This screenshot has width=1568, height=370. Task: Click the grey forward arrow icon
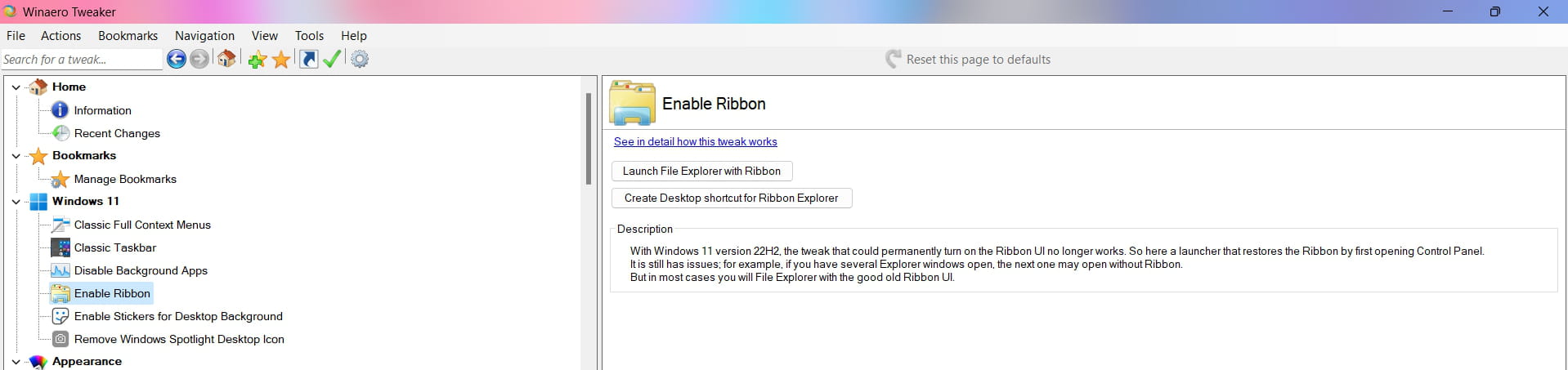[199, 59]
